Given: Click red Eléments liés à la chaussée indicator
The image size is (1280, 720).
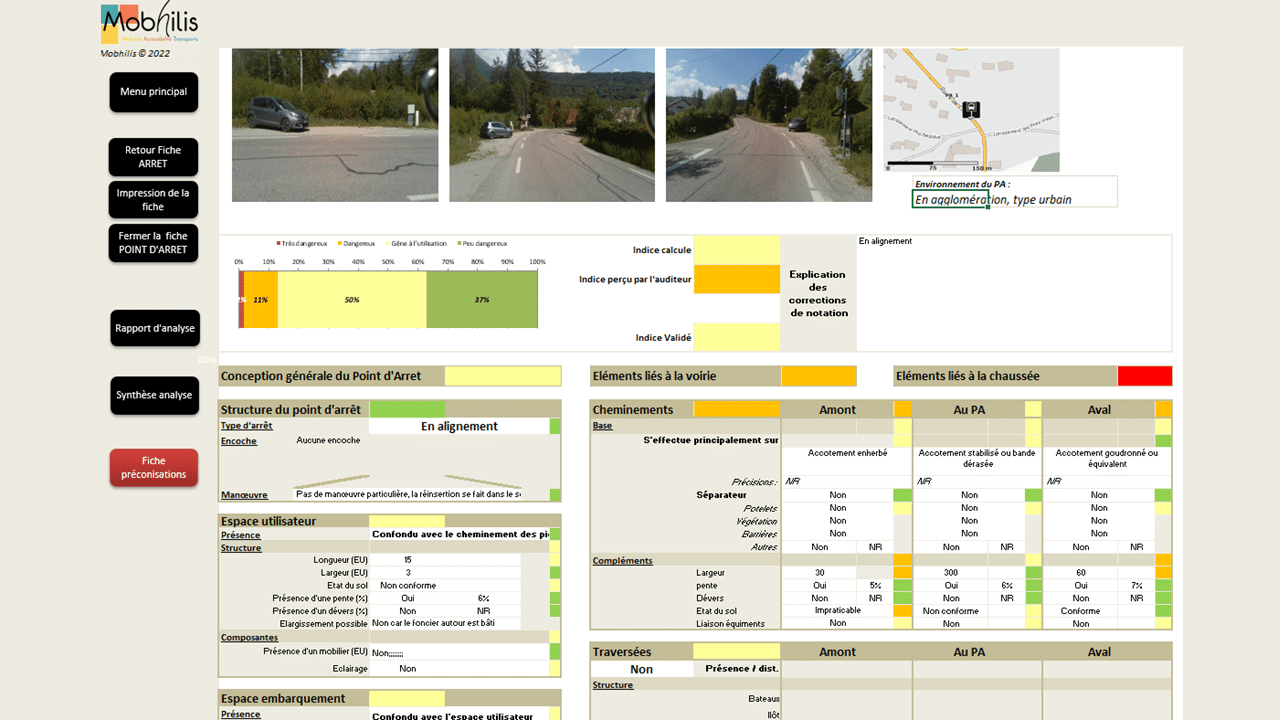Looking at the screenshot, I should tap(1144, 376).
